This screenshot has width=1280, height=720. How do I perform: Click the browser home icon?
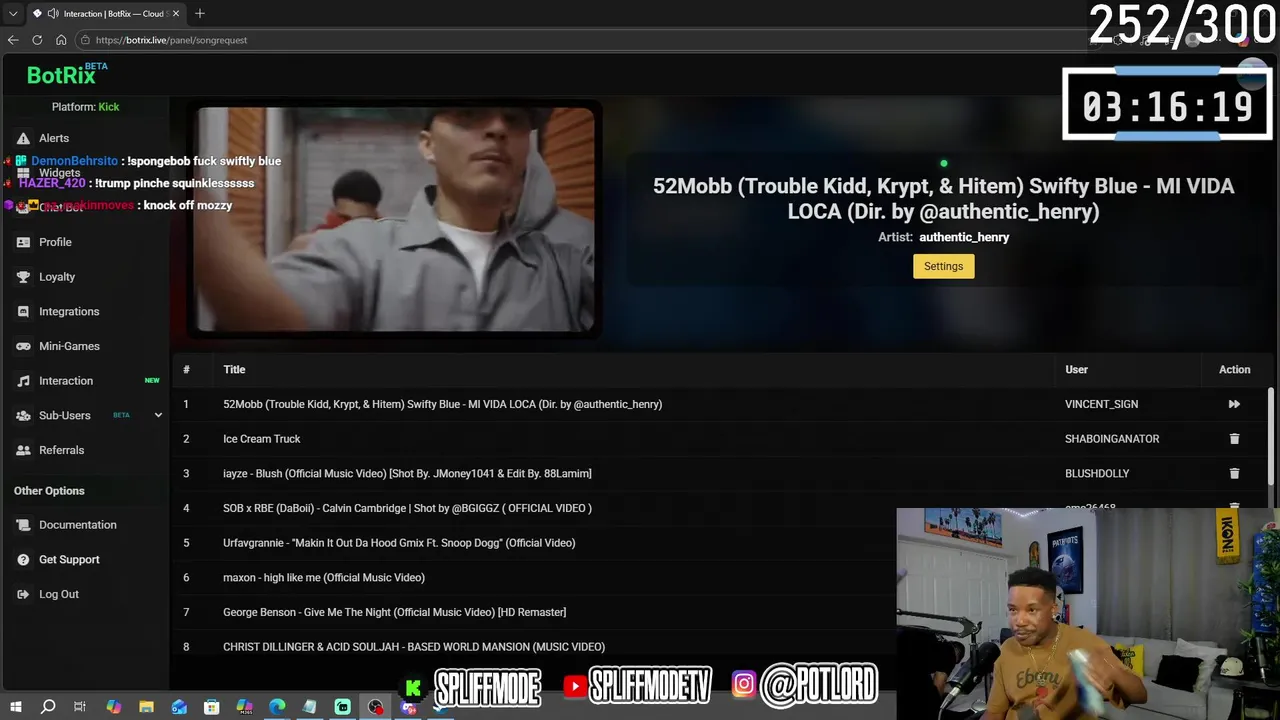pyautogui.click(x=61, y=40)
